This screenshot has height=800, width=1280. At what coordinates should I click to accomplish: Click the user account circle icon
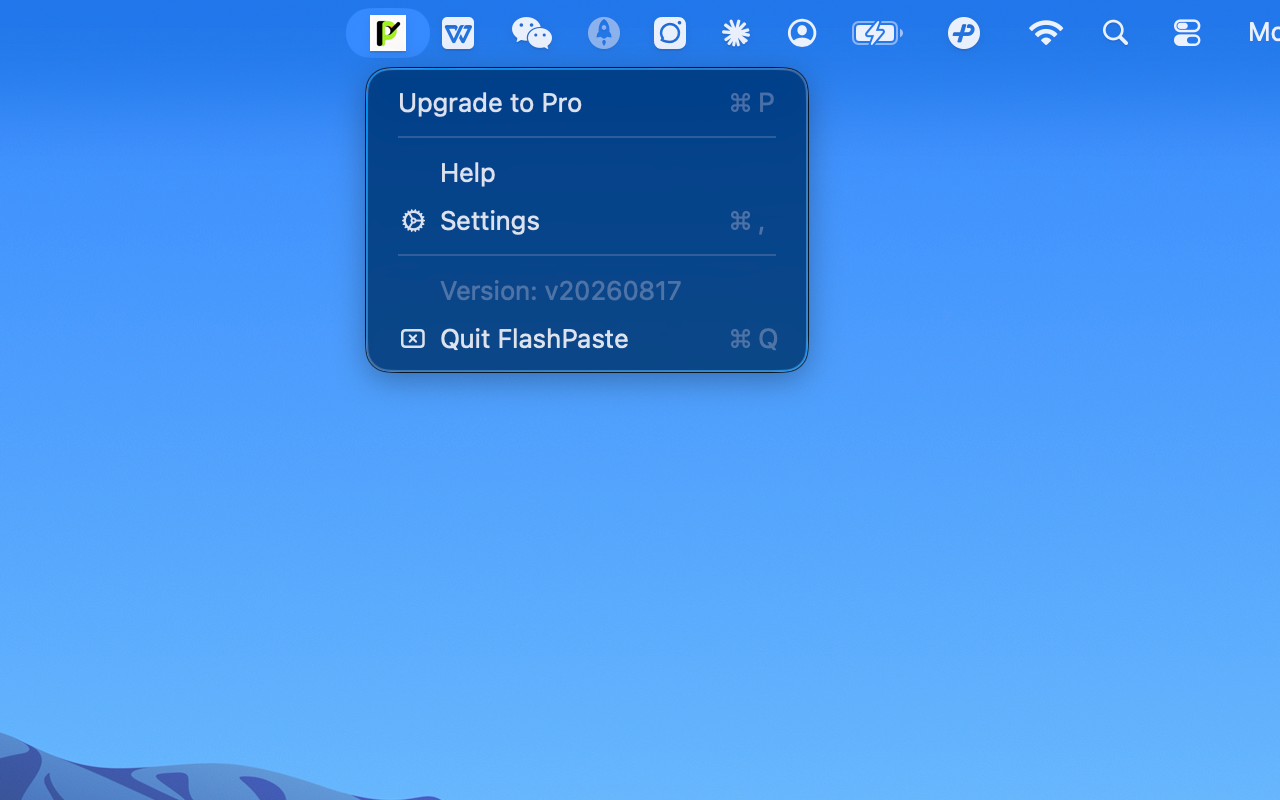coord(802,33)
